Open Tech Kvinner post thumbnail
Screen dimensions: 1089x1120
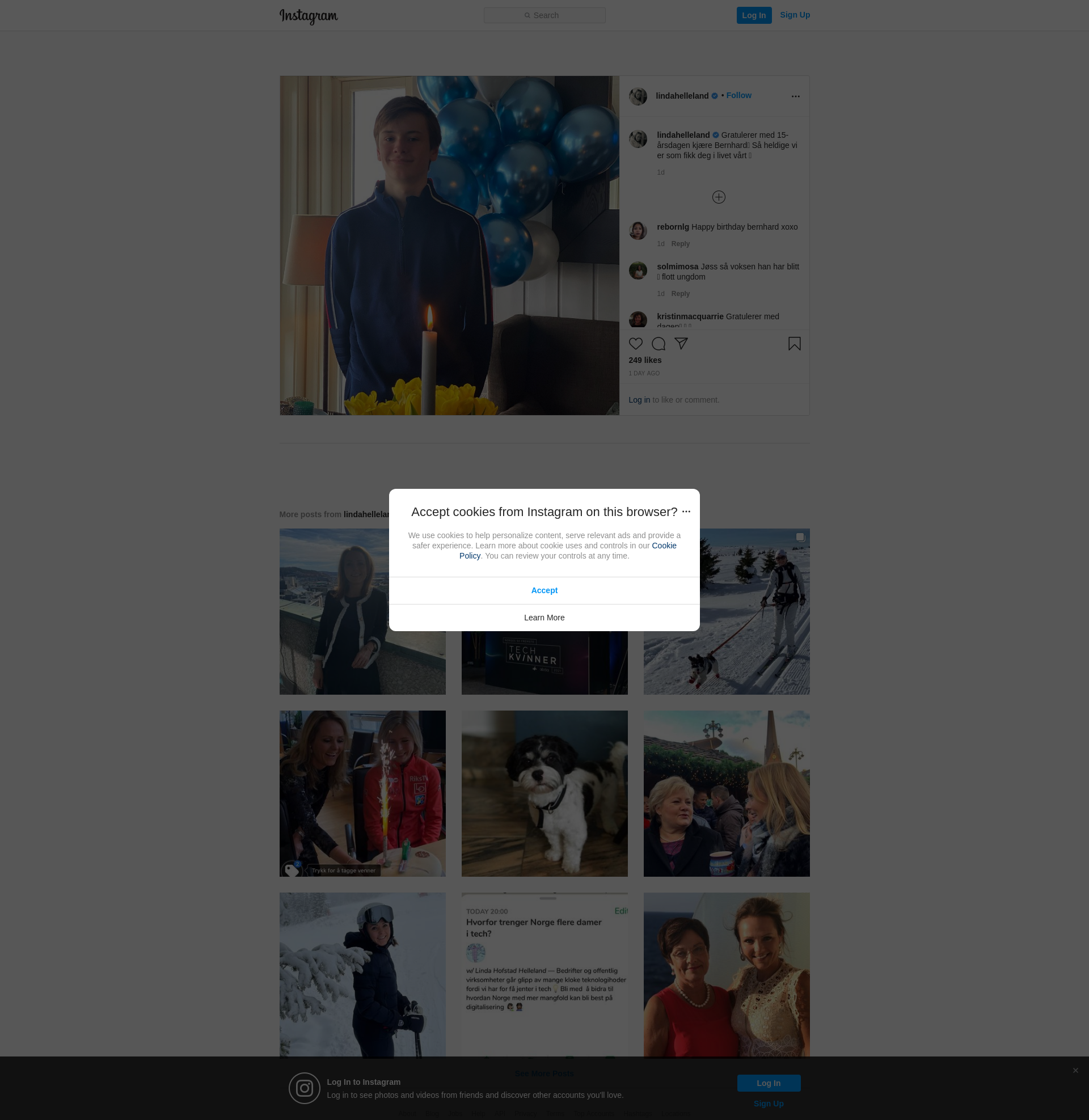click(544, 663)
